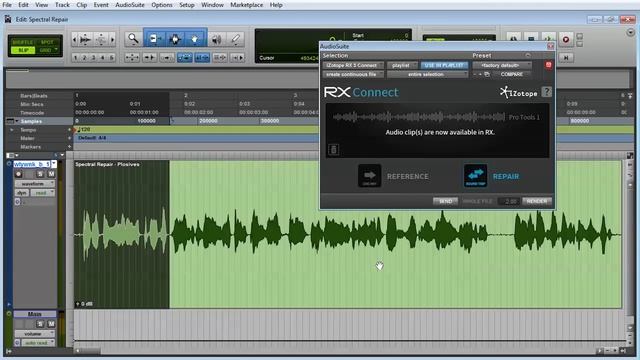Open the create continuous file dropdown

353,74
